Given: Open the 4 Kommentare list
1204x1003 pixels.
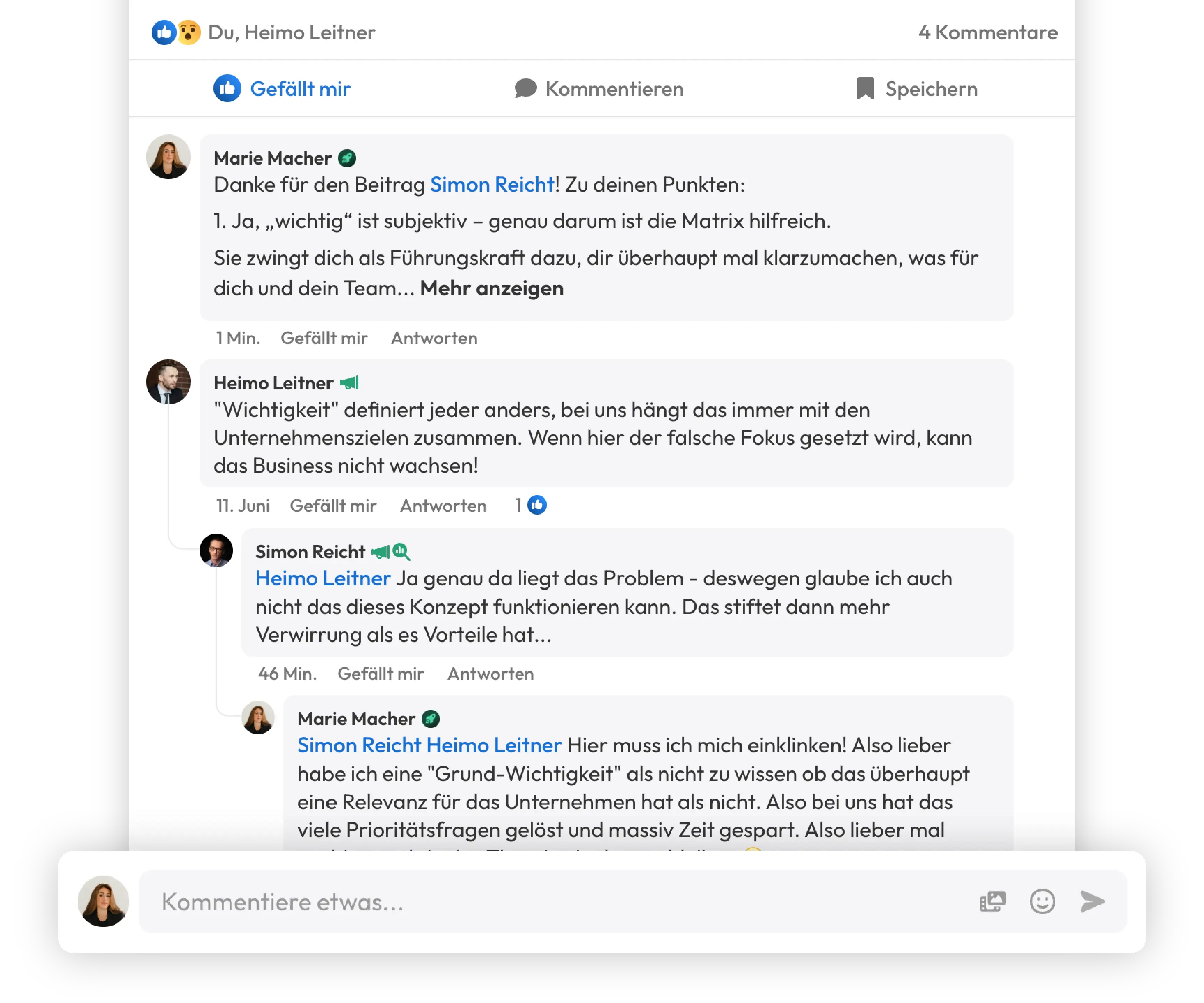Looking at the screenshot, I should (x=987, y=33).
